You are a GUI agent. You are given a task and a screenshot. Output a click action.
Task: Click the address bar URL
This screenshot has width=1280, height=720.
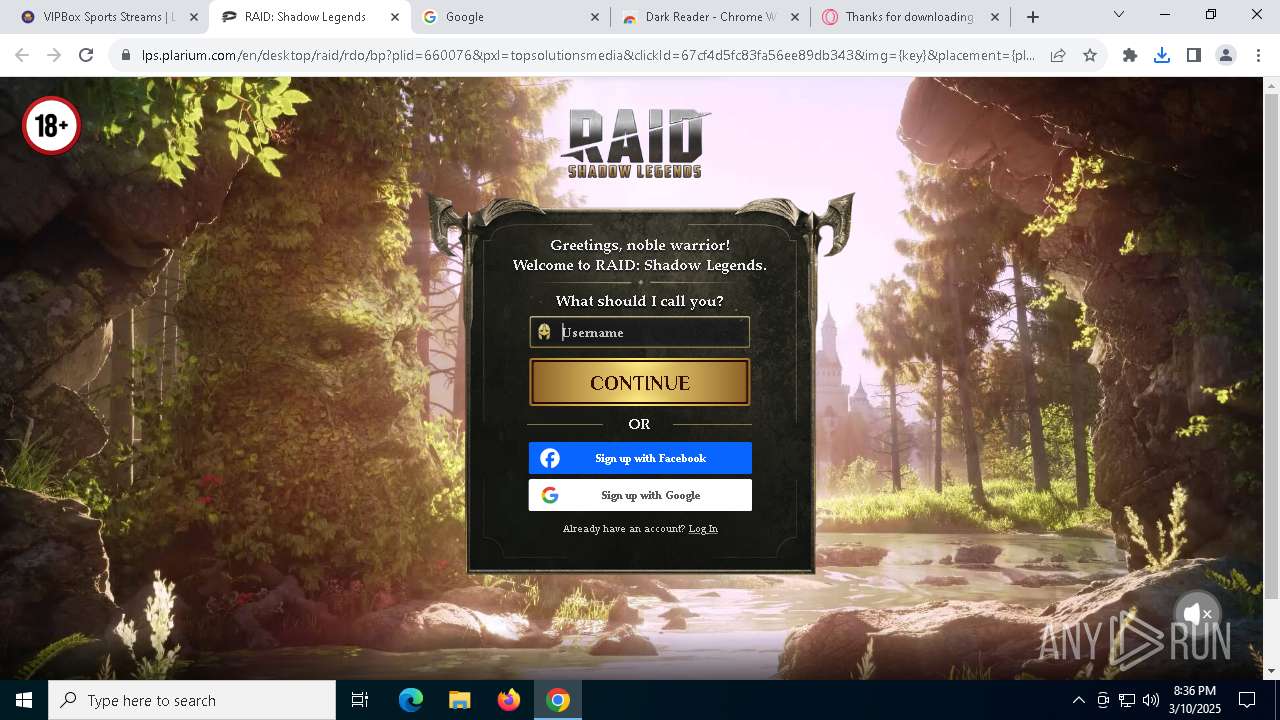coord(588,56)
